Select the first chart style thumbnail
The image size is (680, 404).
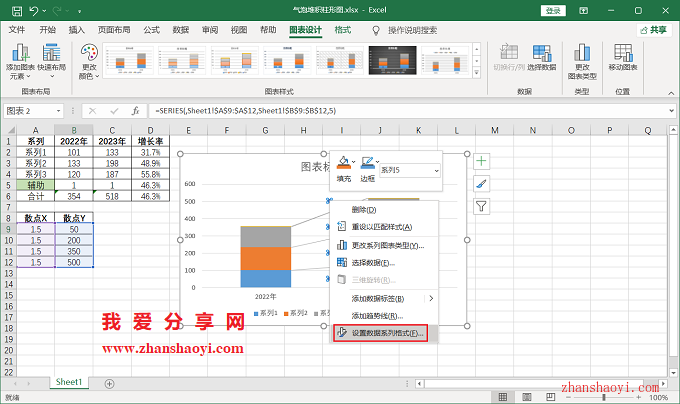[130, 60]
